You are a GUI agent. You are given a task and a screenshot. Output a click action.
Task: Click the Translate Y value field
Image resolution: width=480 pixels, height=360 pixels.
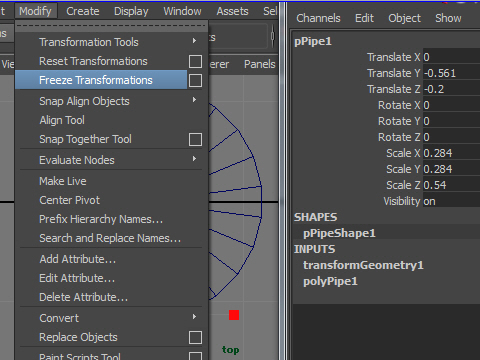tap(451, 73)
